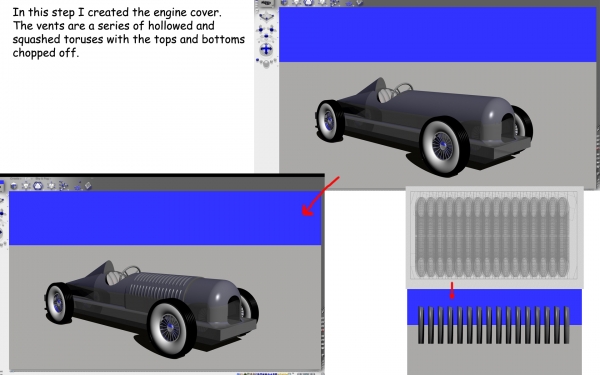Click the small blue cloud icon in lower-left window toolbar
Screen dimensions: 600x375
(78, 187)
